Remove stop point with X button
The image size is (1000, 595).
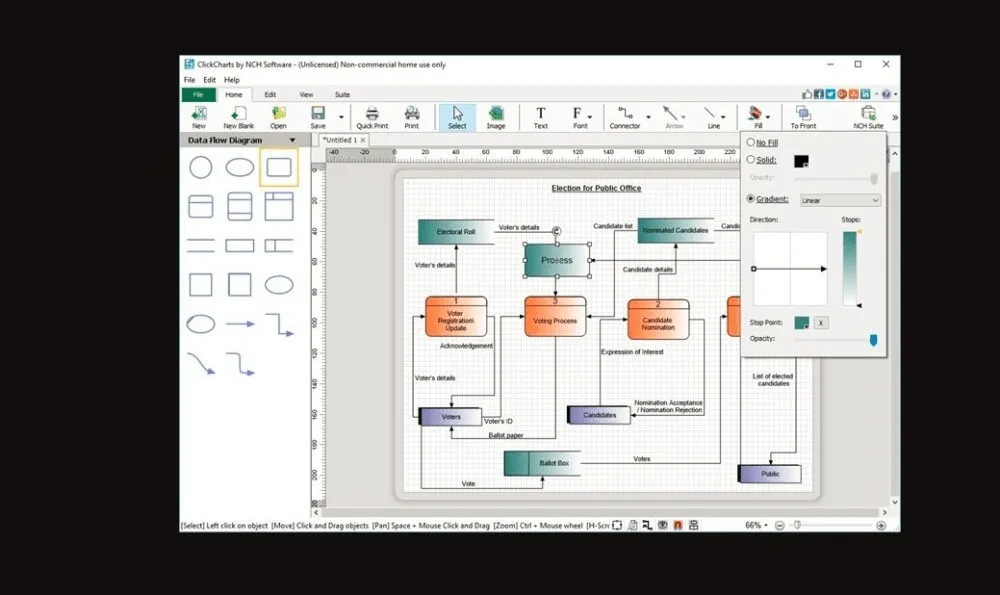point(821,323)
